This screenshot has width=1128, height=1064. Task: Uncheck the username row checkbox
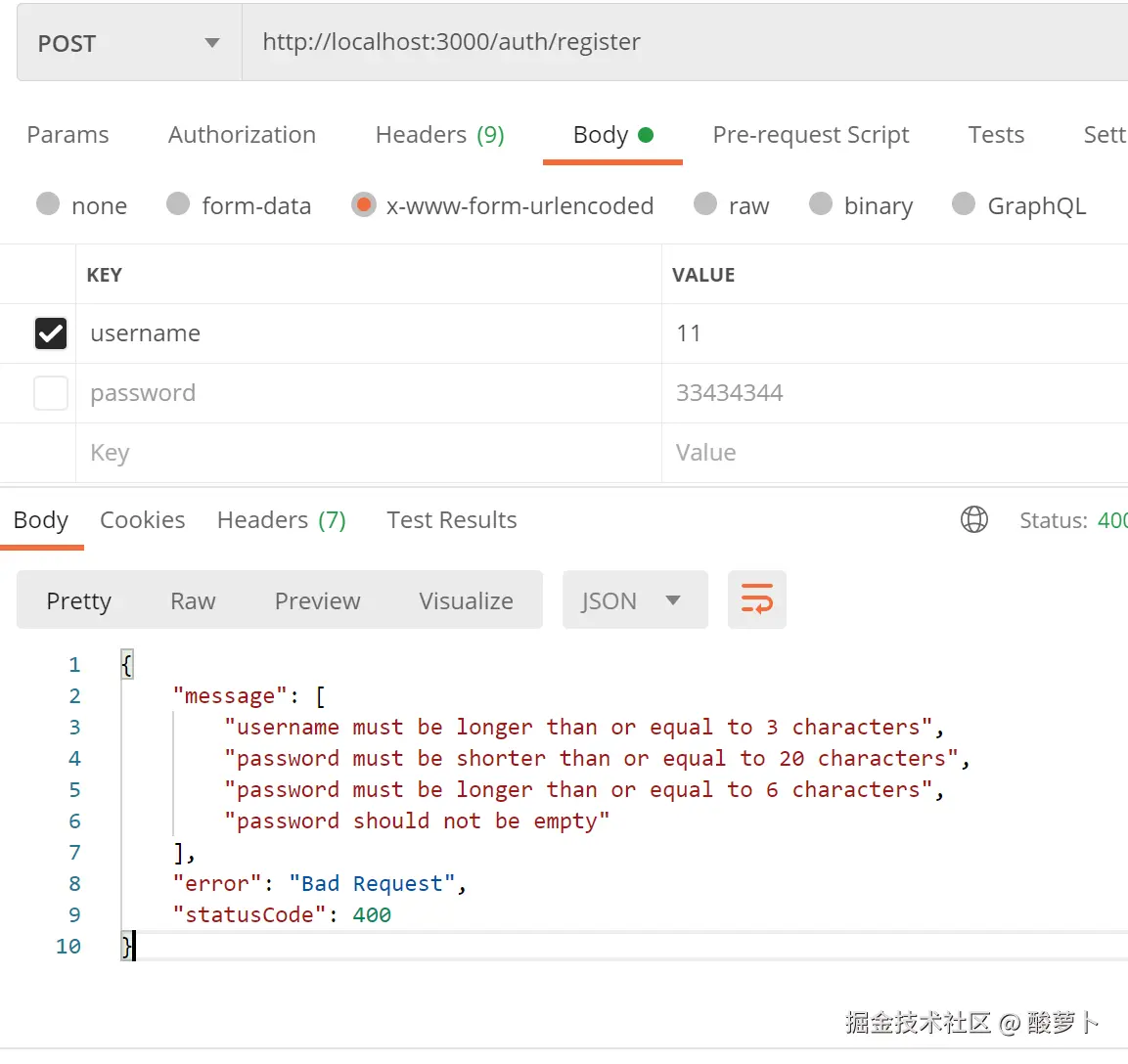tap(51, 333)
